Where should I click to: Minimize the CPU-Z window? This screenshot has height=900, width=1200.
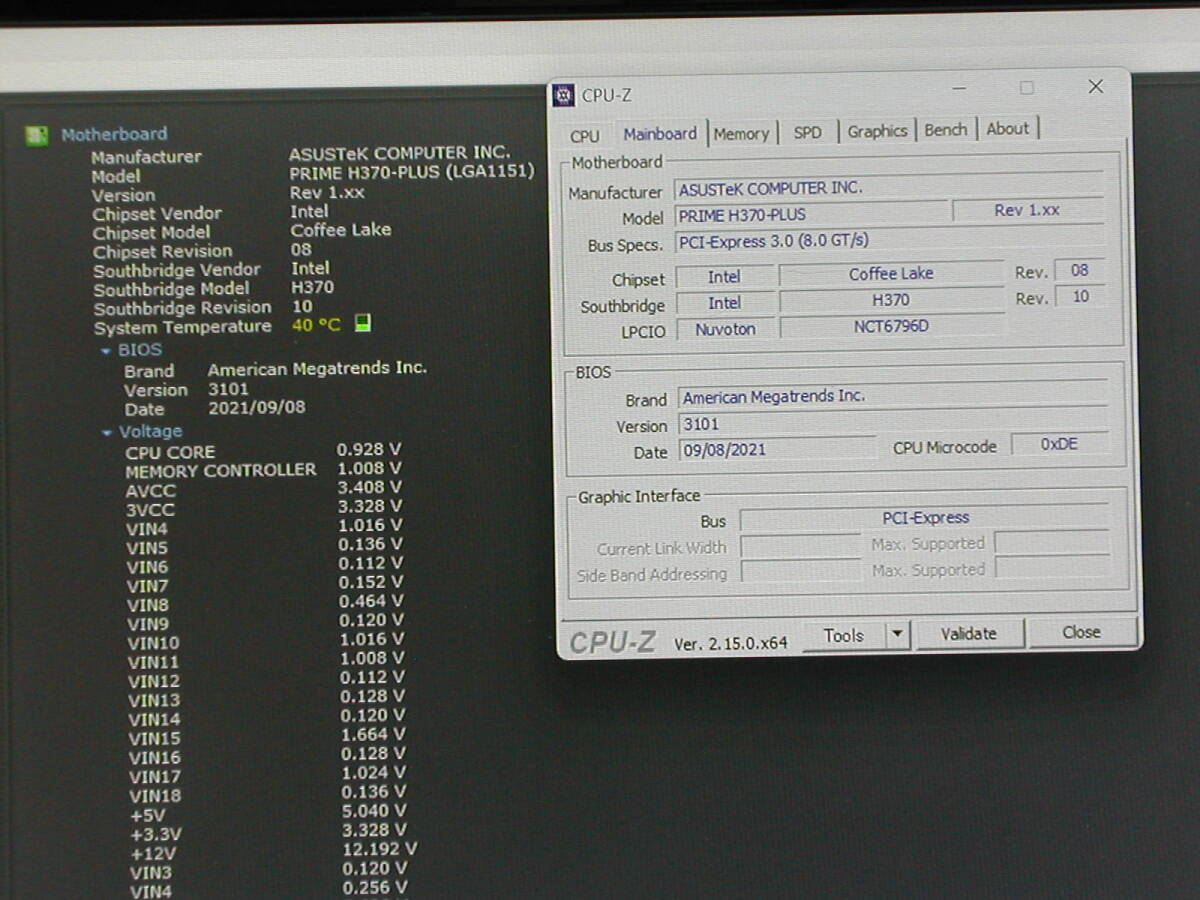(961, 89)
